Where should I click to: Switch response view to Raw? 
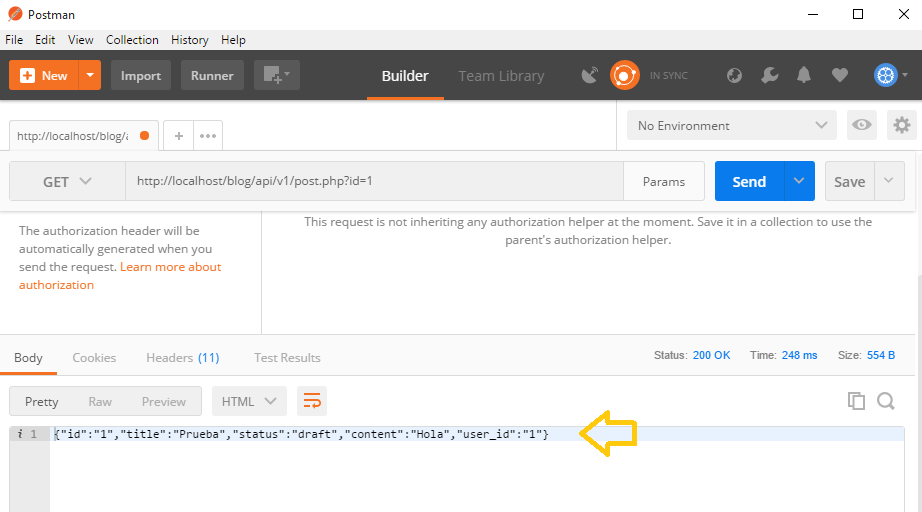(x=100, y=401)
